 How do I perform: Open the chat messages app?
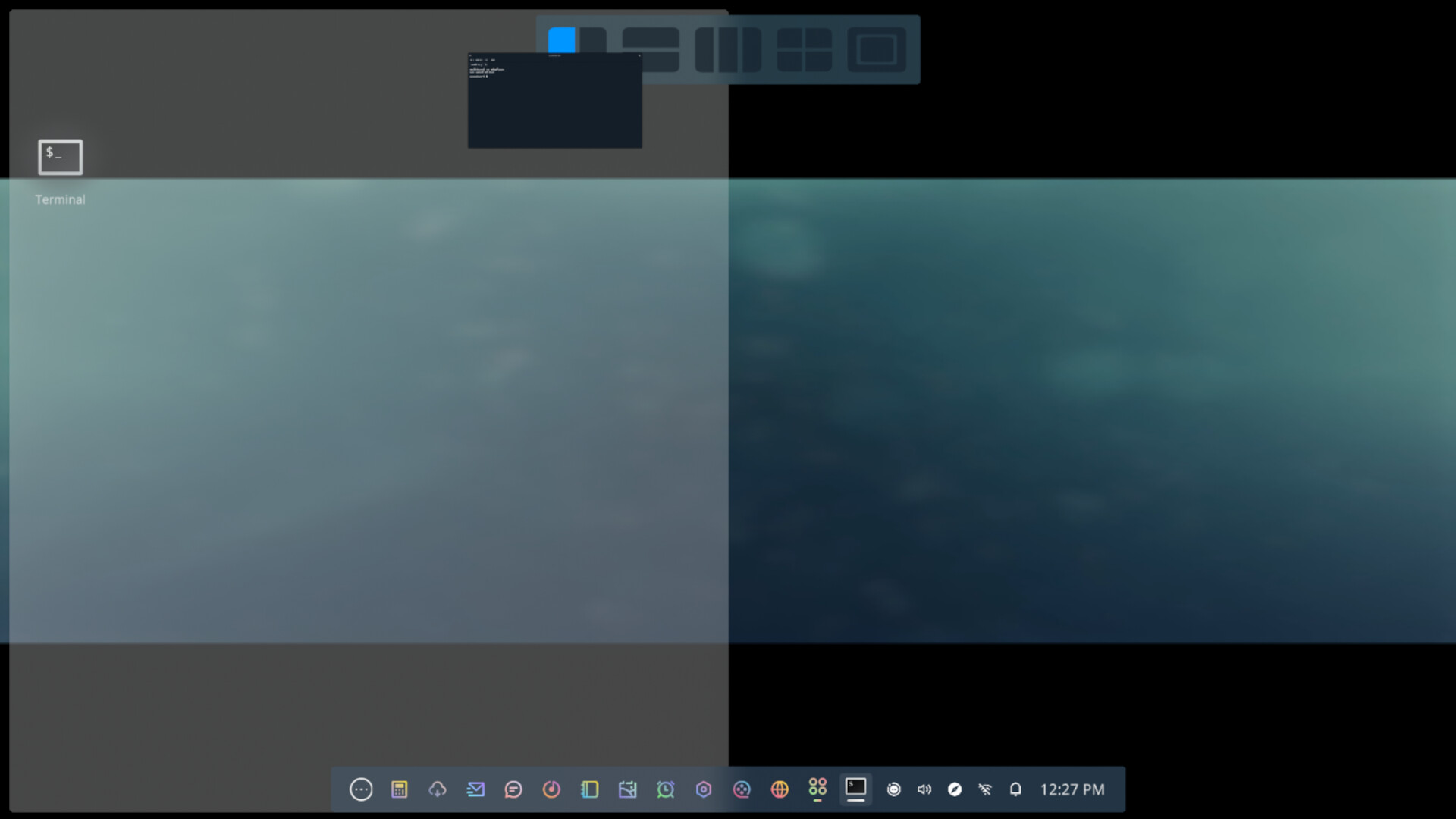[514, 789]
